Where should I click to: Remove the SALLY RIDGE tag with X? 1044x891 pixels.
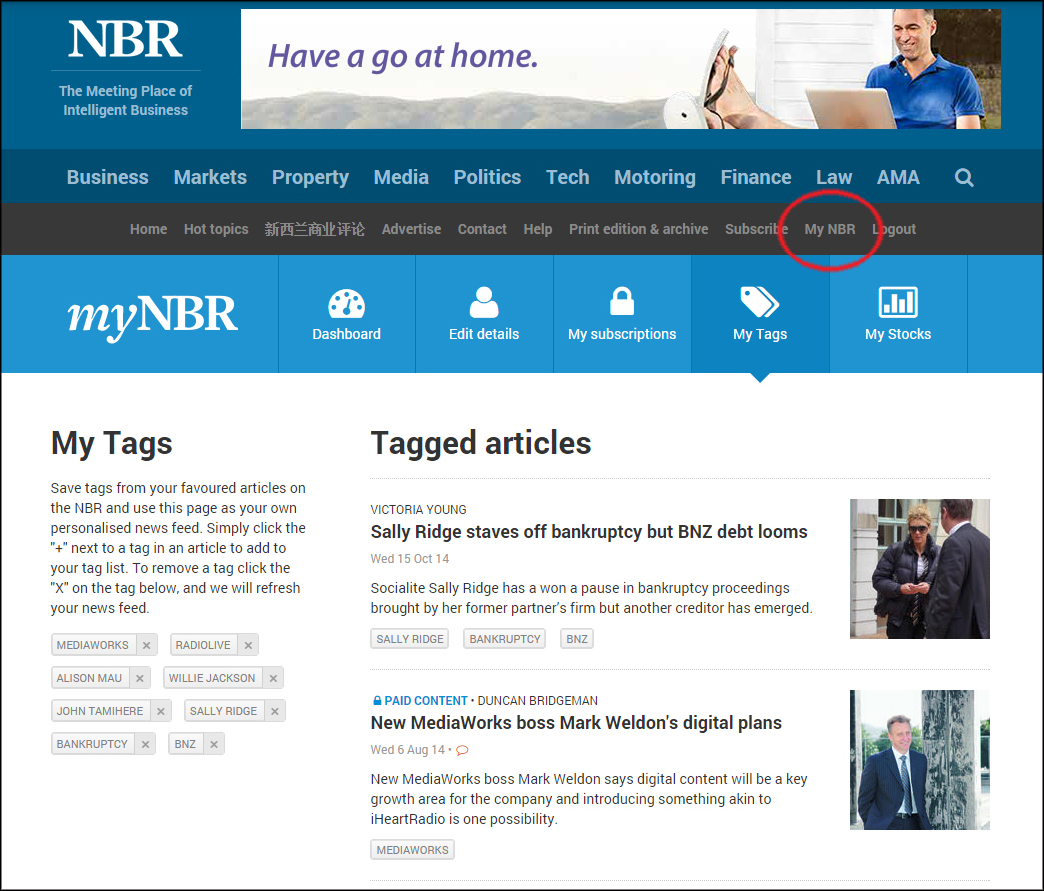(x=274, y=711)
